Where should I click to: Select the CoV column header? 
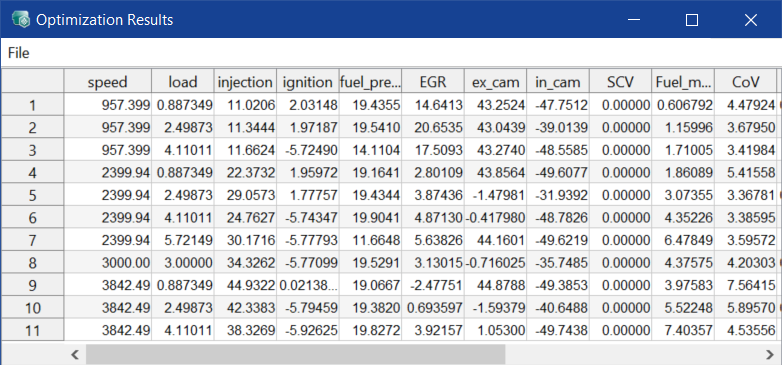746,81
